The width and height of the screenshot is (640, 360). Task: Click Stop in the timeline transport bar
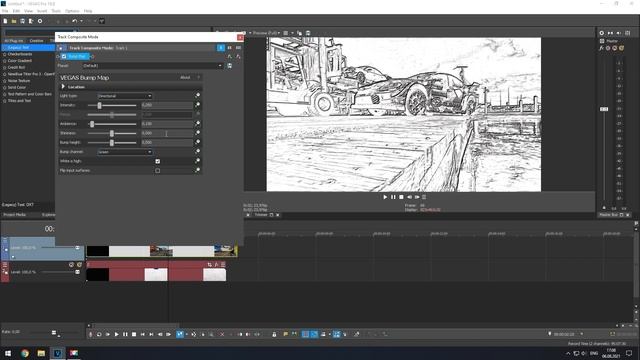click(x=134, y=334)
